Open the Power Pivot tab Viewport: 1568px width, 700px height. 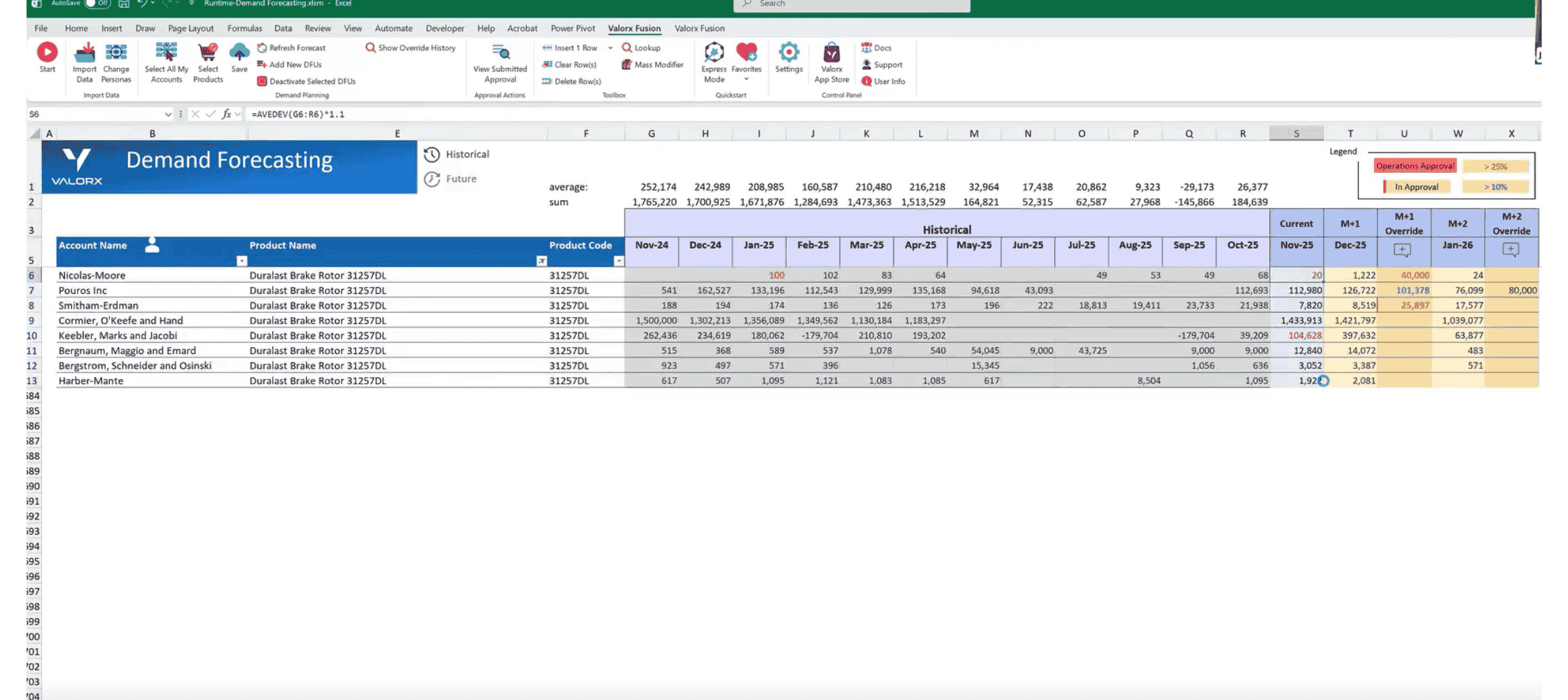(x=573, y=28)
